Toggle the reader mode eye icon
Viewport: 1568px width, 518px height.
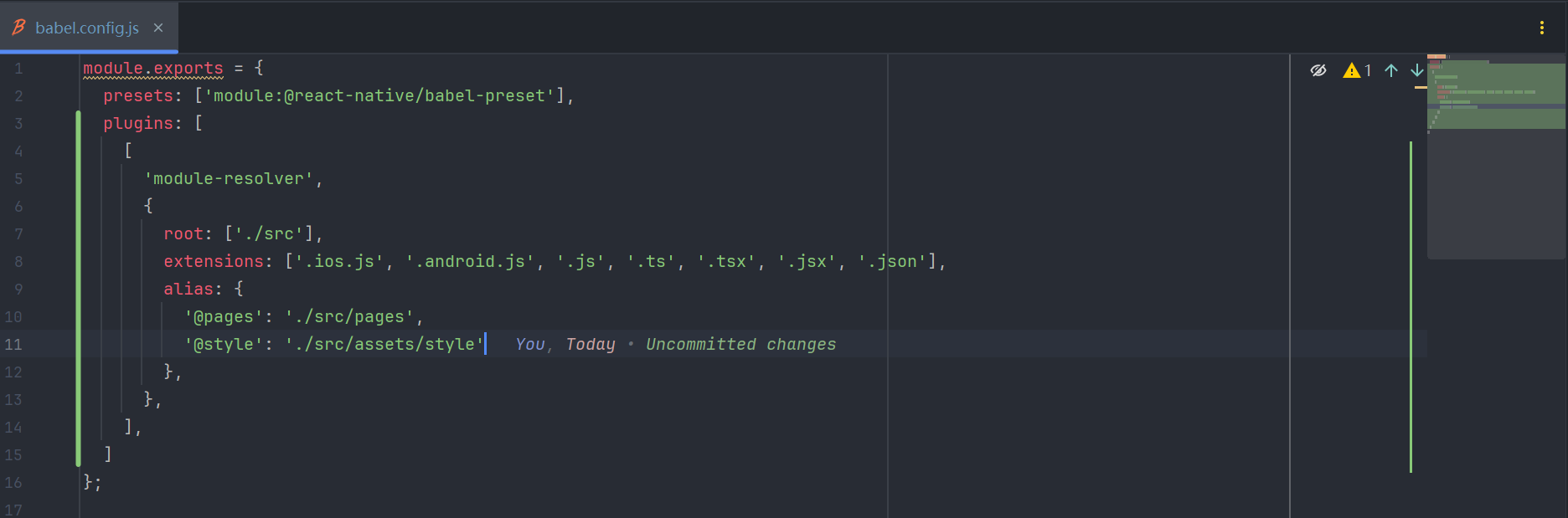click(1318, 70)
